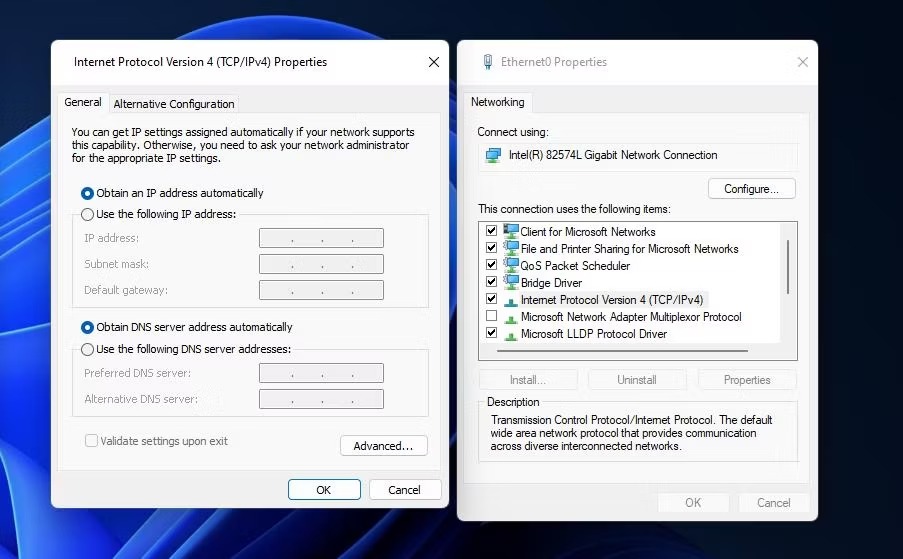903x559 pixels.
Task: Select Obtain an IP address automatically
Action: pos(88,193)
